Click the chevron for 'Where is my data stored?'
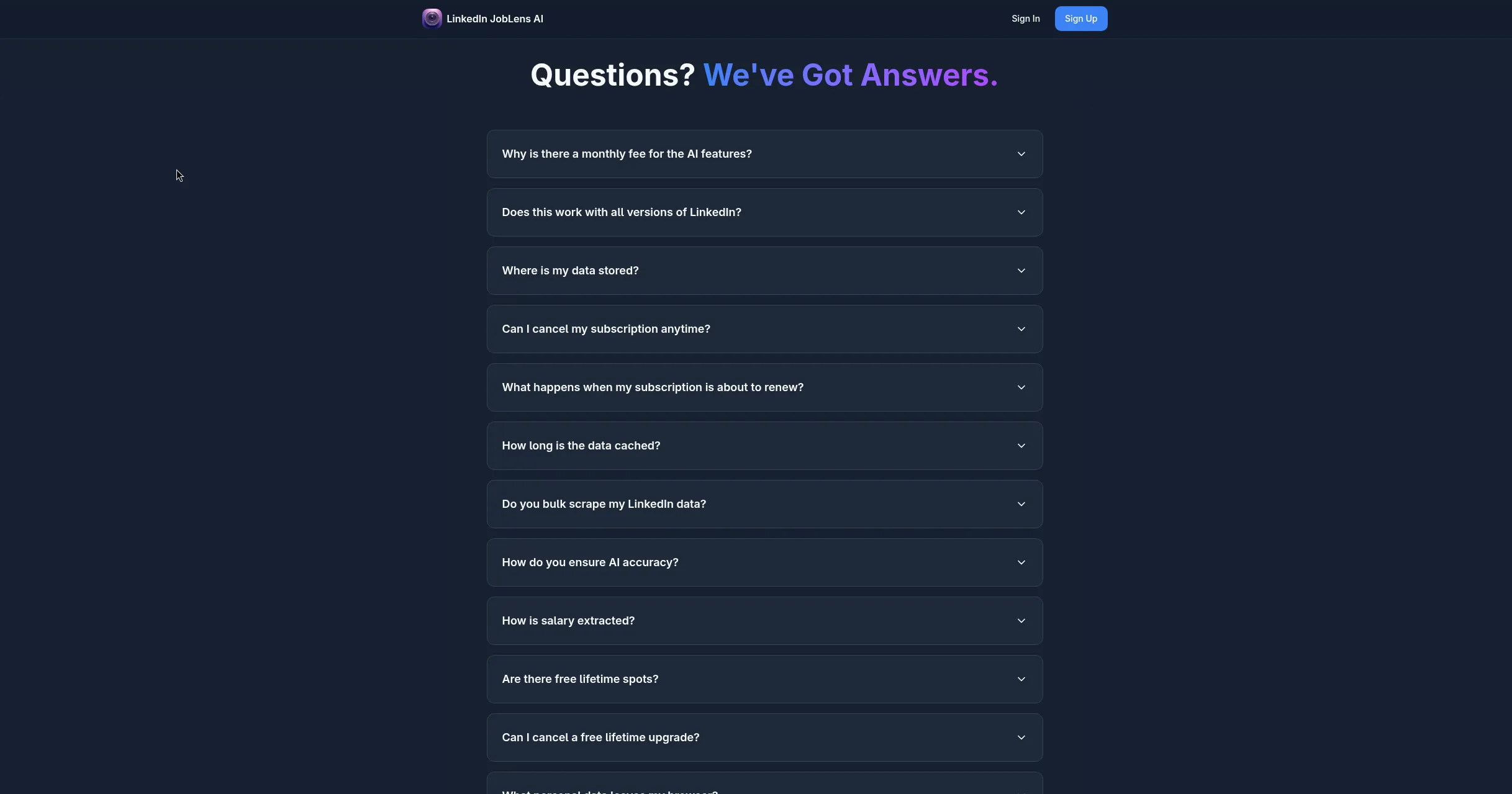 coord(1021,271)
